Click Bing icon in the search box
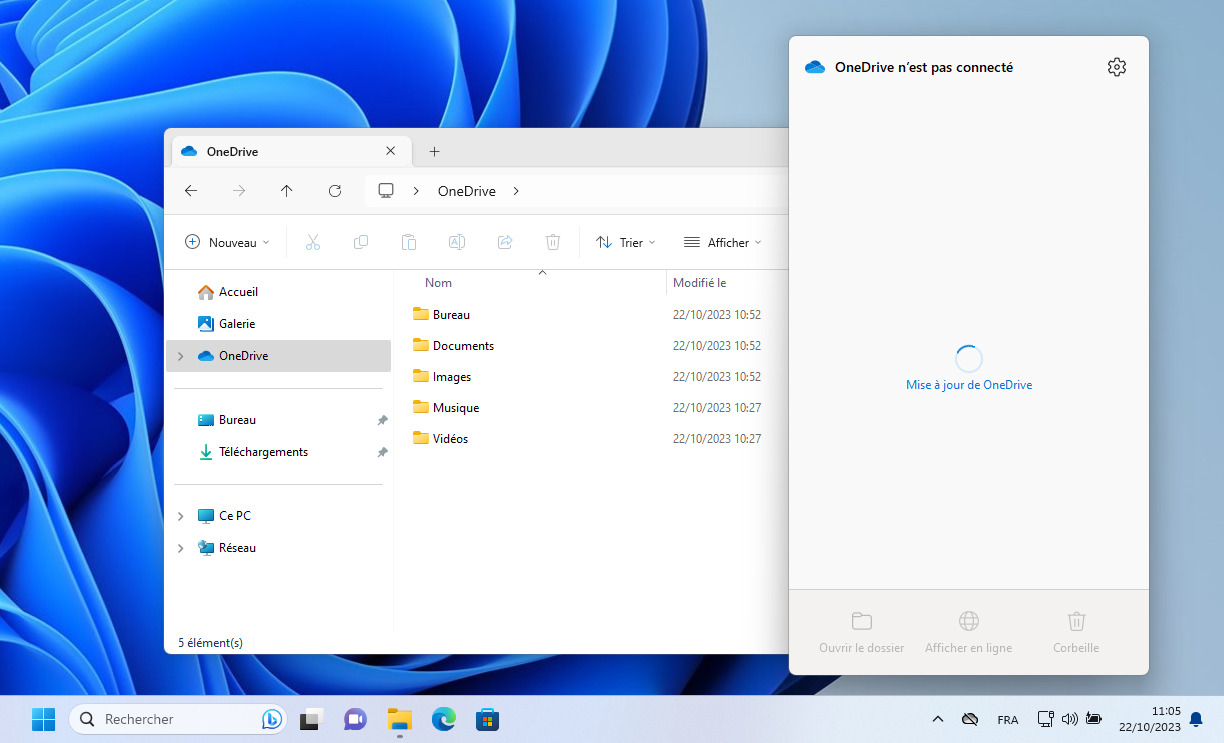Viewport: 1224px width, 743px height. pos(271,719)
